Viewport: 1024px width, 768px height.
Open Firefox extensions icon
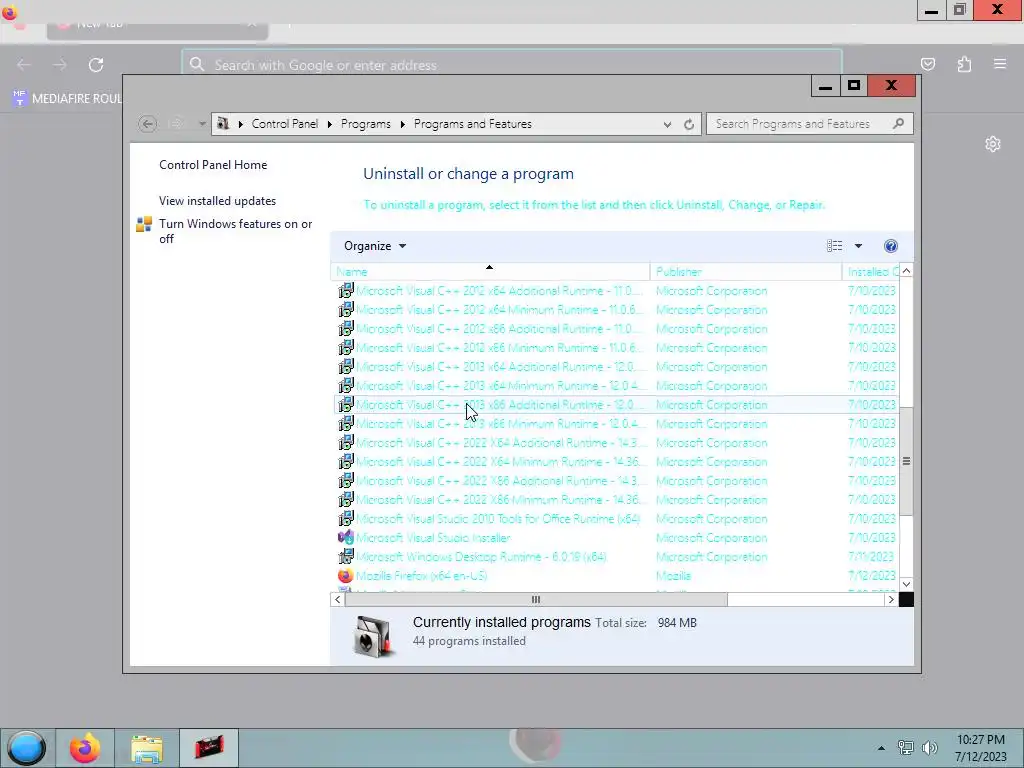pyautogui.click(x=965, y=64)
